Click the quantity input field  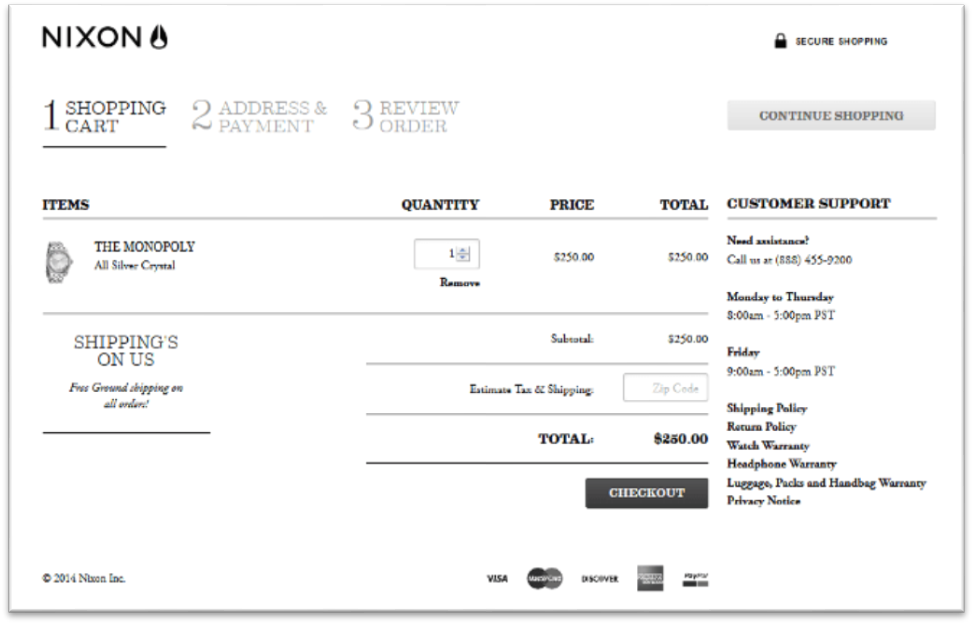pos(447,254)
